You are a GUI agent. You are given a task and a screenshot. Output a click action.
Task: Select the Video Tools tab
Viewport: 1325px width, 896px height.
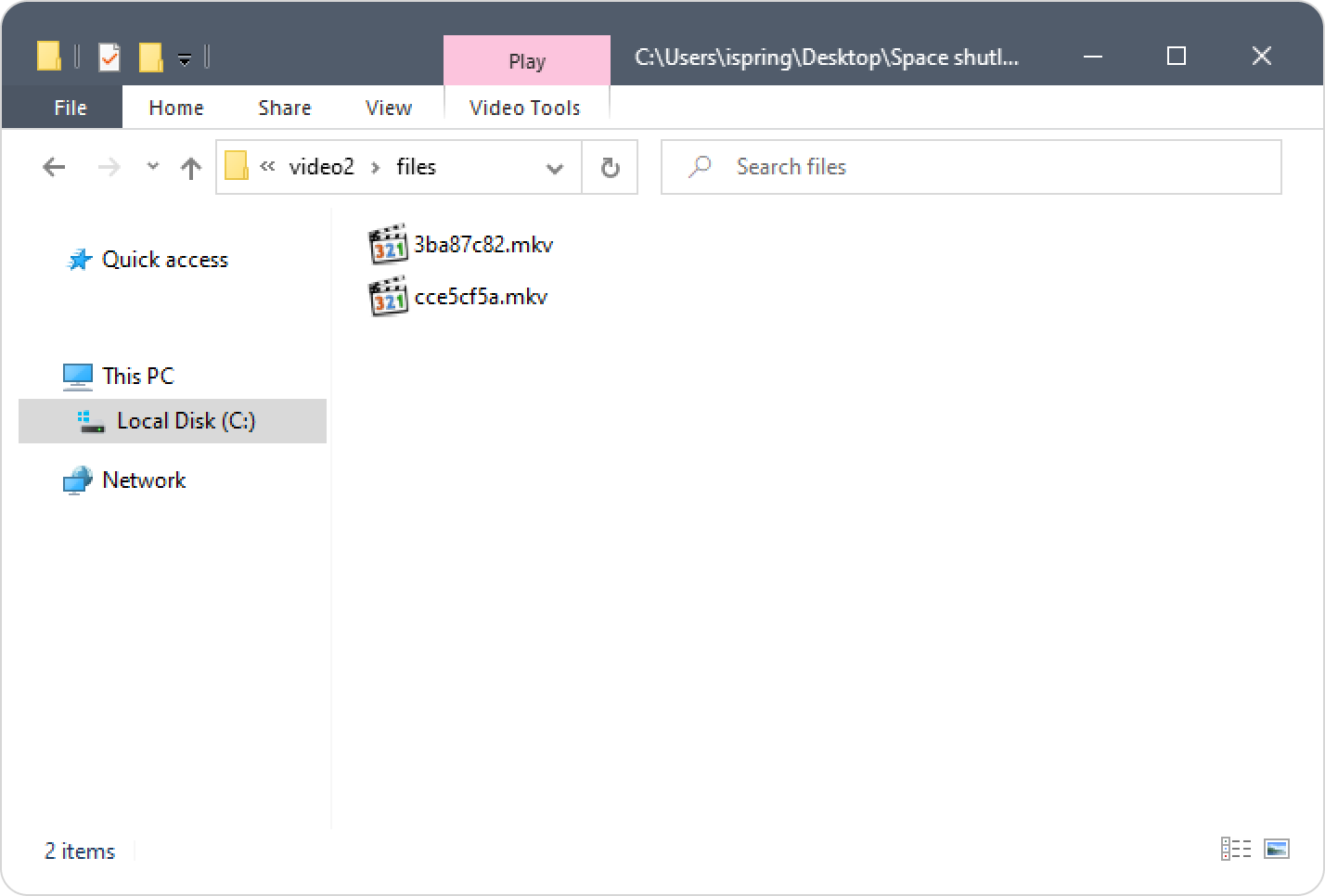click(x=525, y=108)
